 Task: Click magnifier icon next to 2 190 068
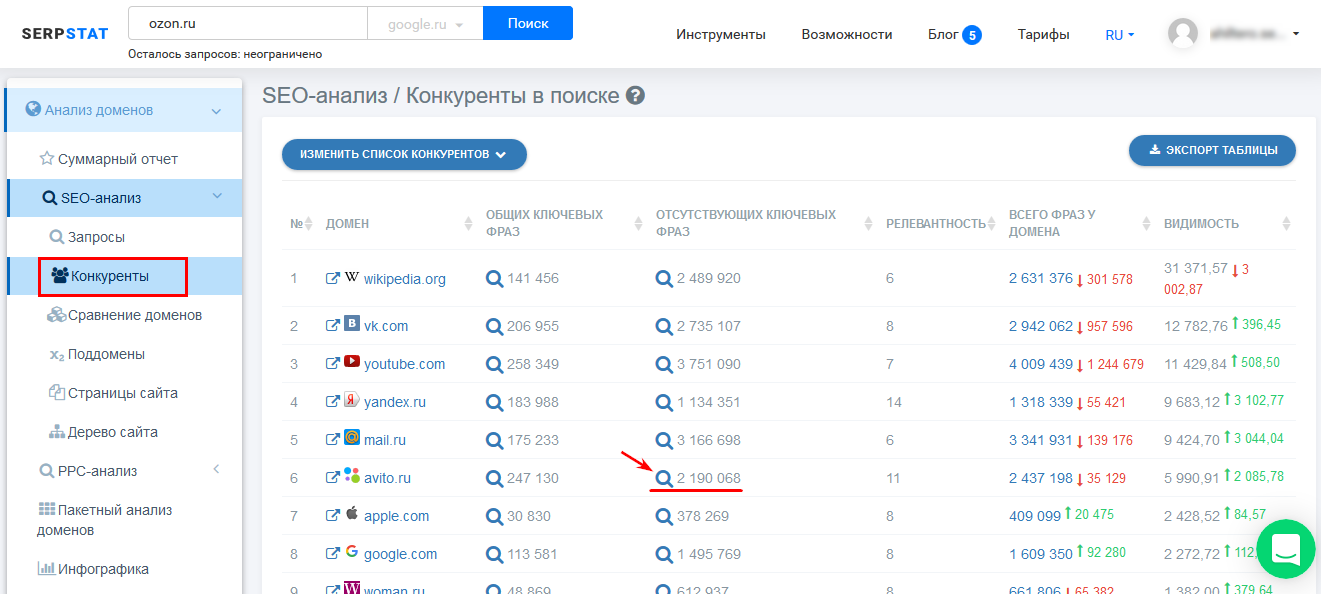(664, 478)
